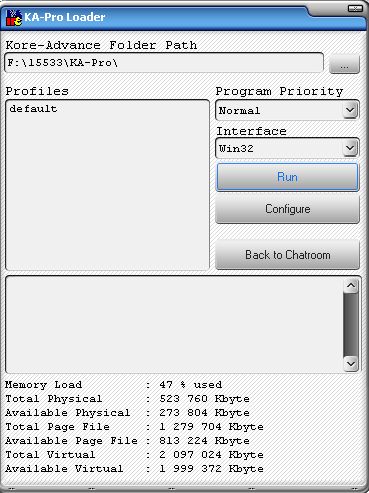Click the Available Page File 813 224 line

click(x=127, y=441)
